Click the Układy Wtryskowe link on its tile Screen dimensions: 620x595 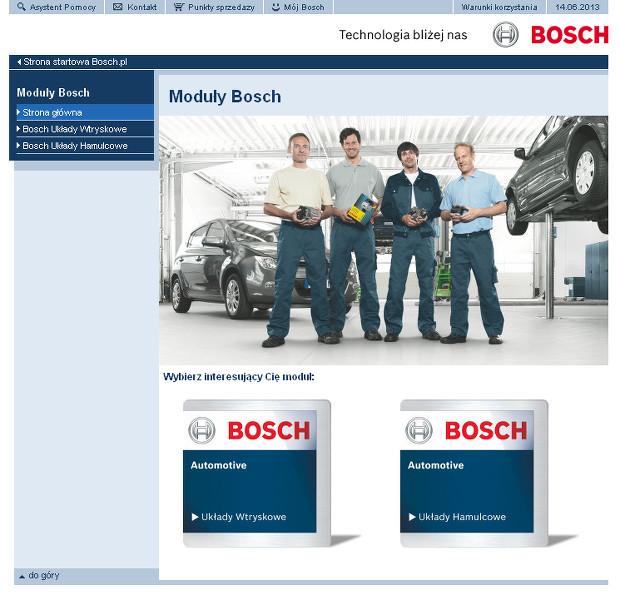244,517
